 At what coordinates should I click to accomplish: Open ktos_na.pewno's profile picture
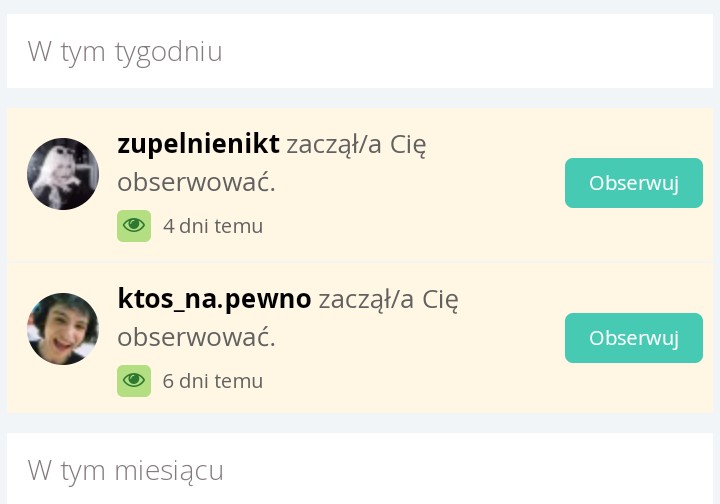click(x=63, y=329)
